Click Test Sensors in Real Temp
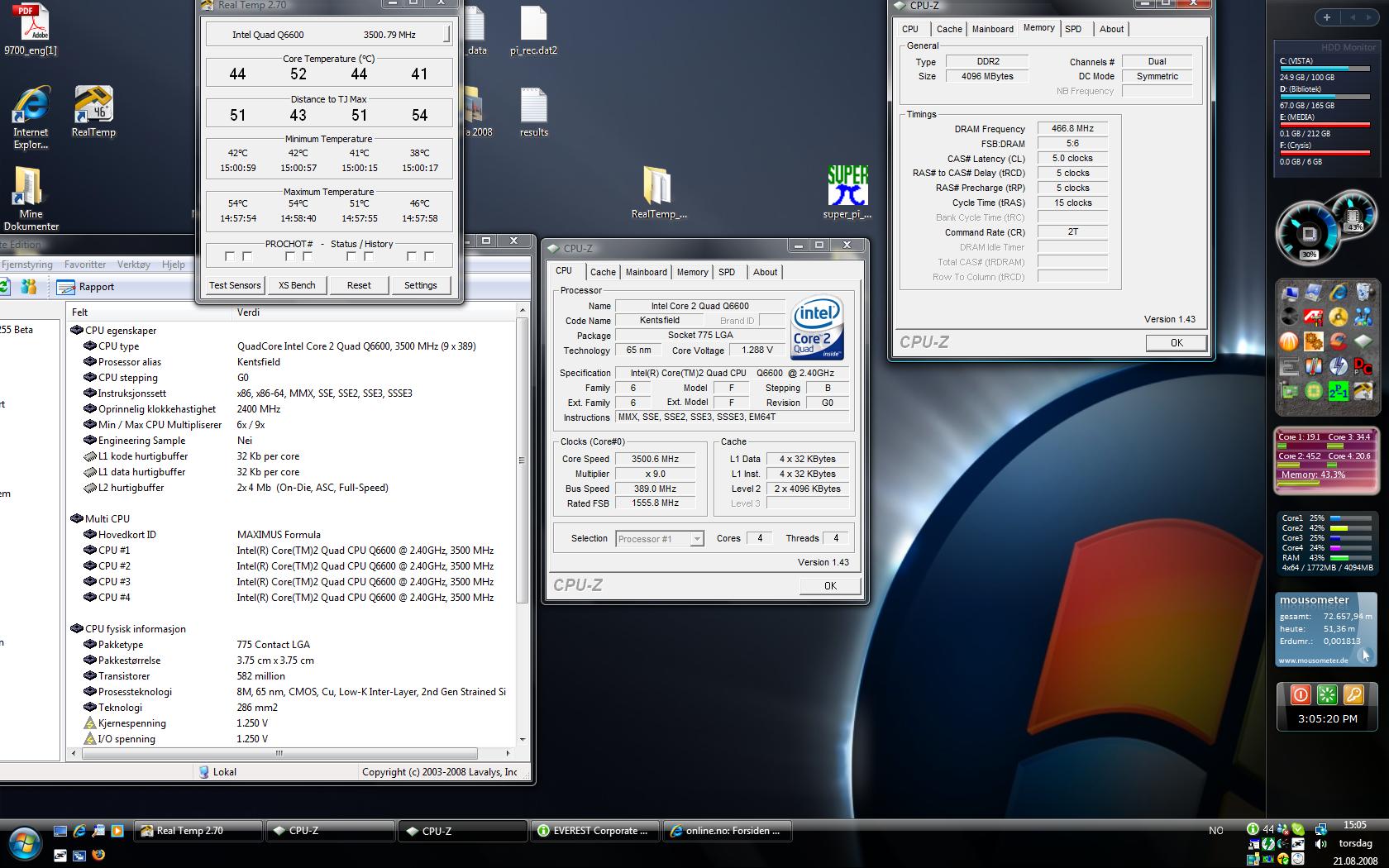The image size is (1389, 868). [x=235, y=285]
